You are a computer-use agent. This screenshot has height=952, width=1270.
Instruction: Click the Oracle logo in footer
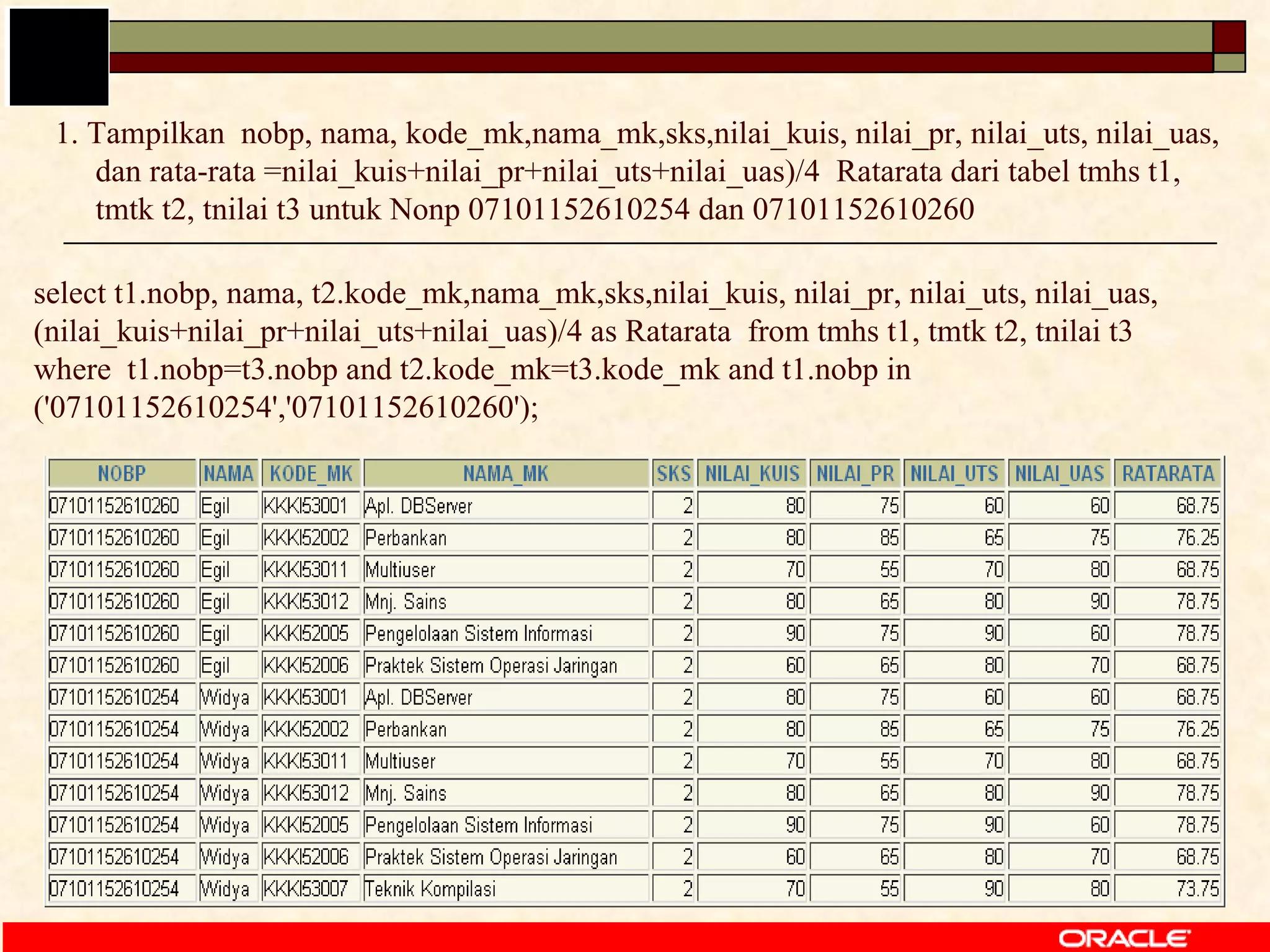(x=1124, y=938)
